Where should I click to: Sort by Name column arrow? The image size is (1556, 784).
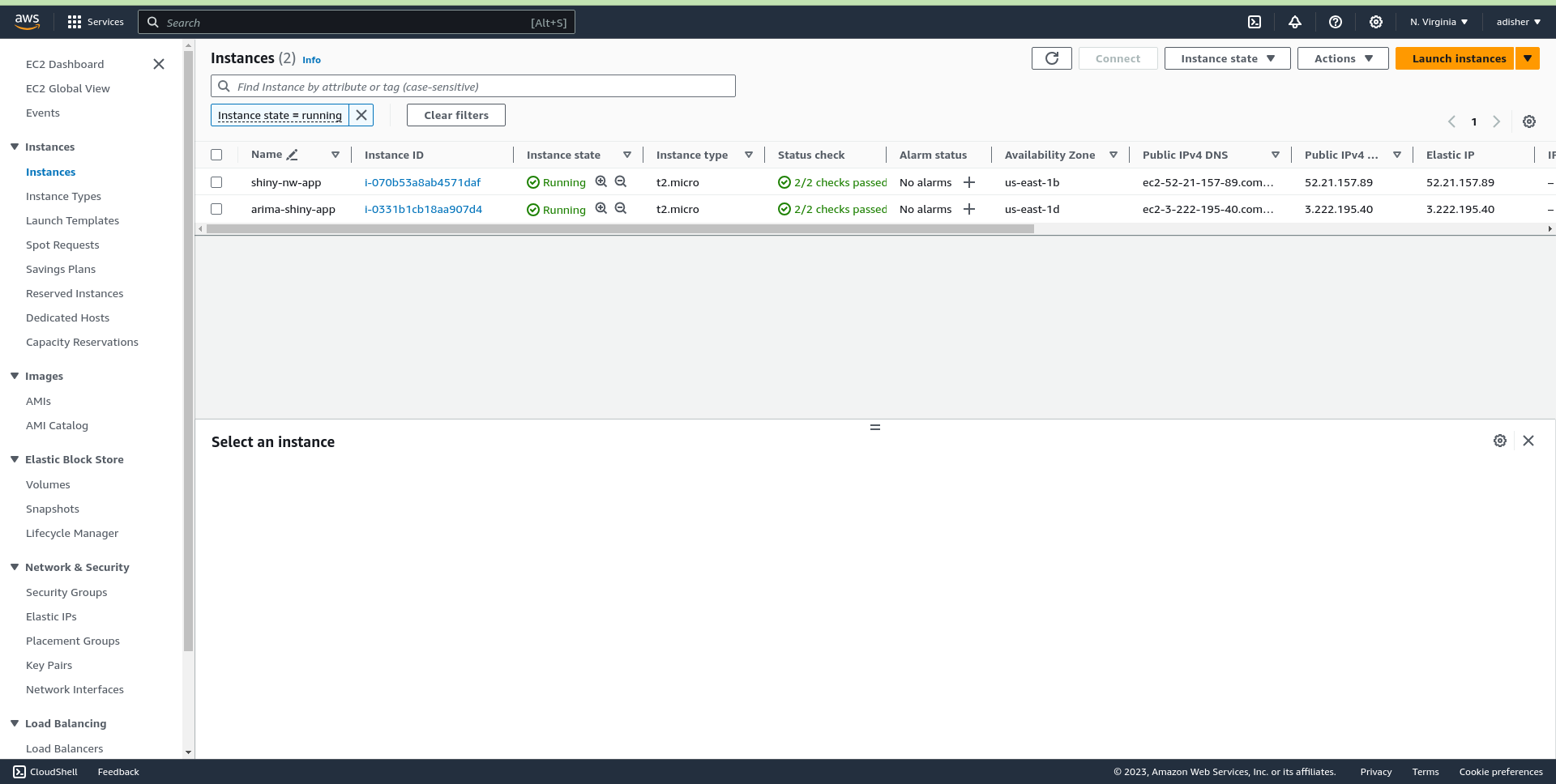tap(336, 155)
